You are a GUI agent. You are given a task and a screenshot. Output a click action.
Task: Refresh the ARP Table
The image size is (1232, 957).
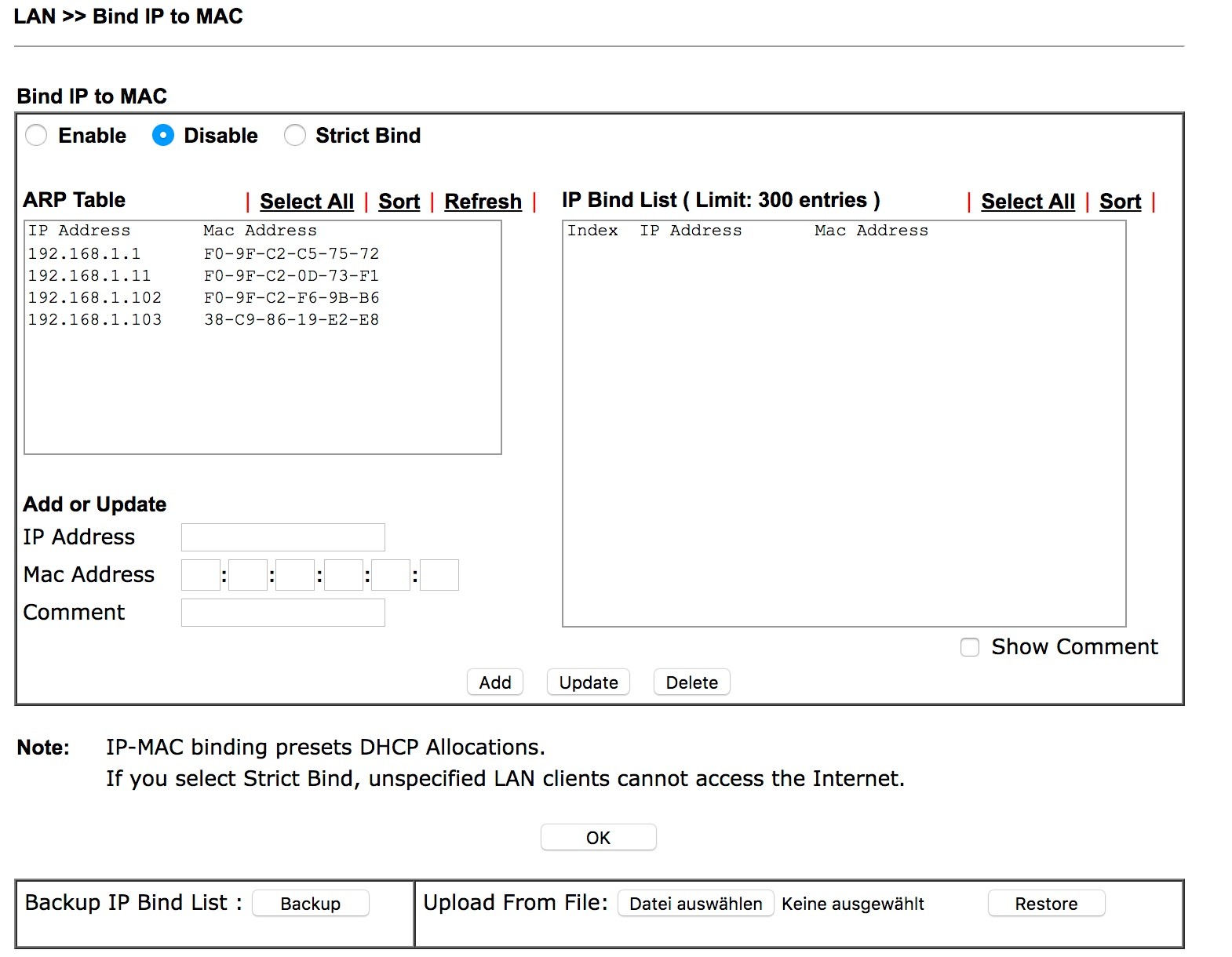click(483, 202)
